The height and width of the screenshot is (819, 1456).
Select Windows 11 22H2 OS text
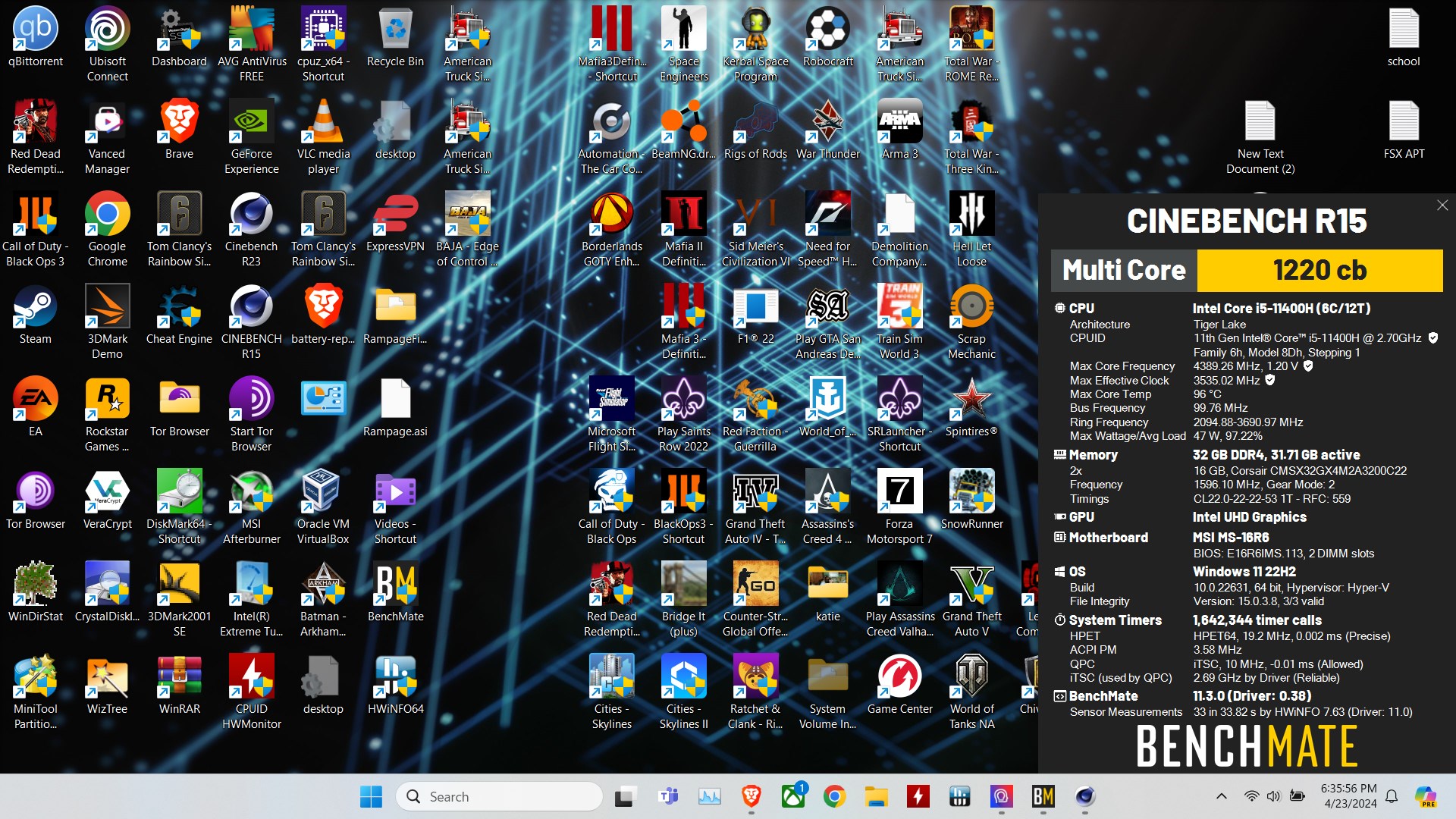click(x=1244, y=572)
